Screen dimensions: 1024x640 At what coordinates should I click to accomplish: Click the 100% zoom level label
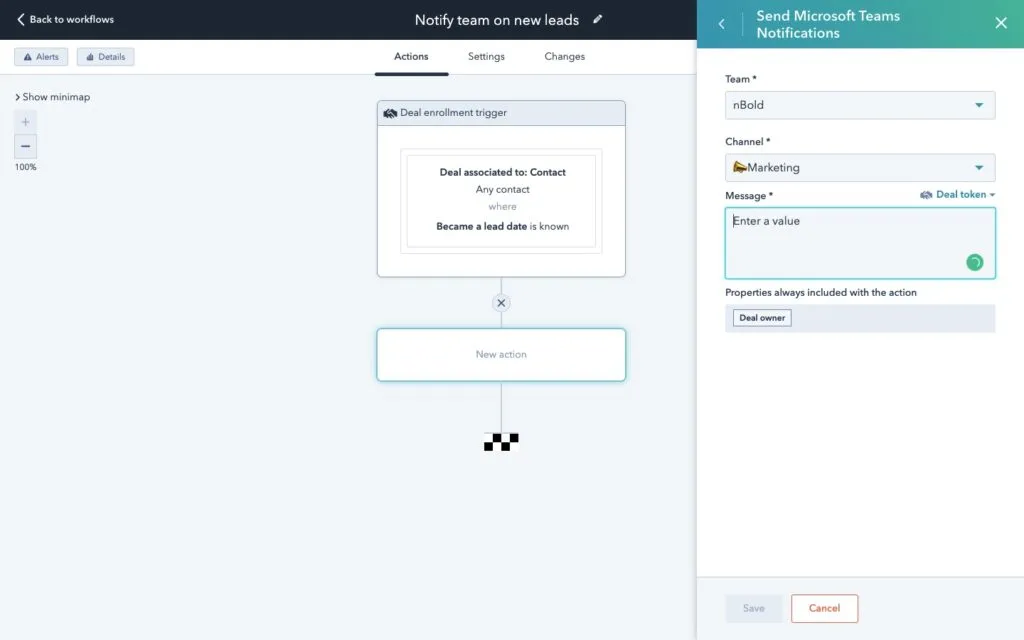[x=25, y=167]
